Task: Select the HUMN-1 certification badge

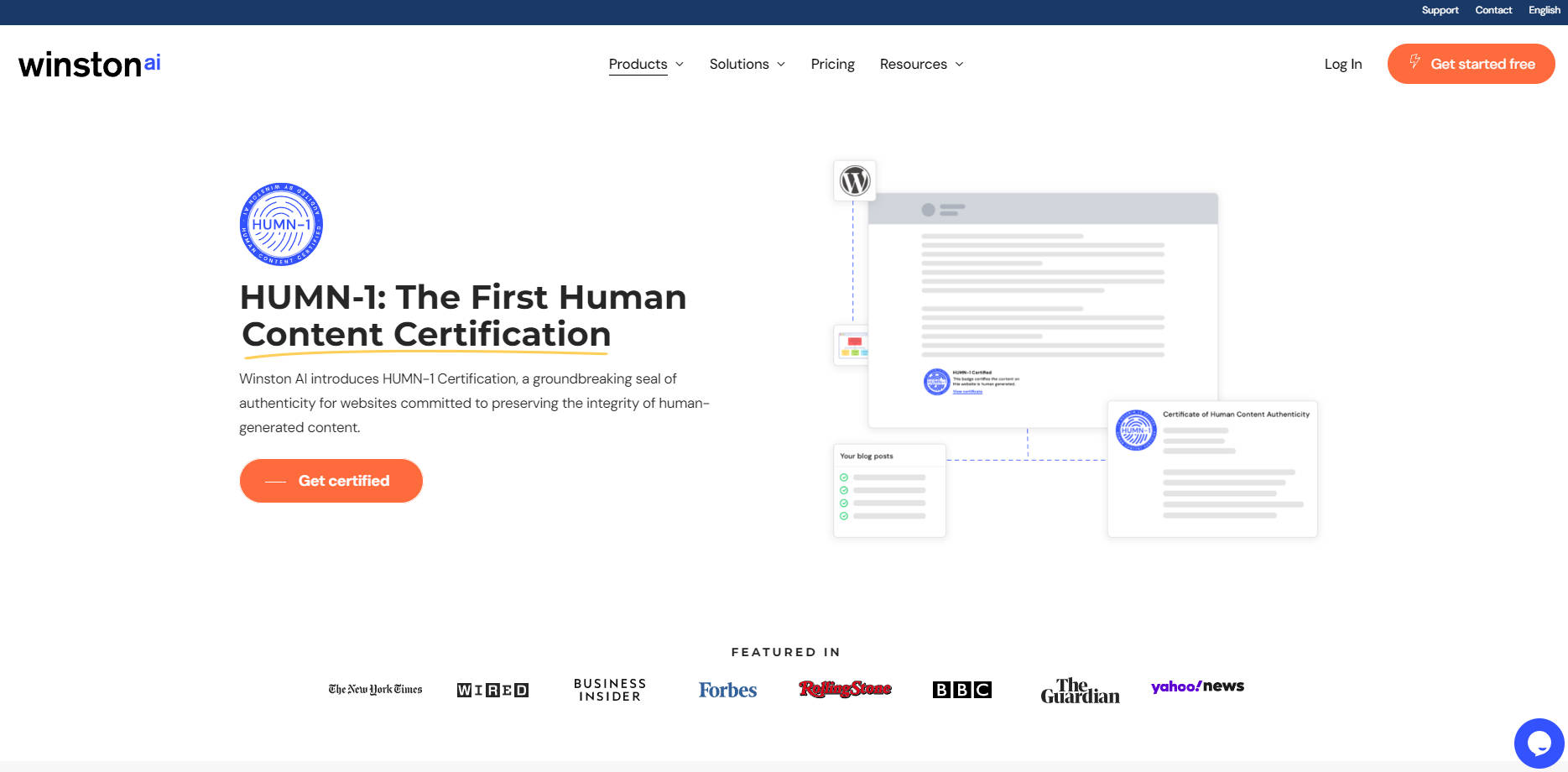Action: [282, 224]
